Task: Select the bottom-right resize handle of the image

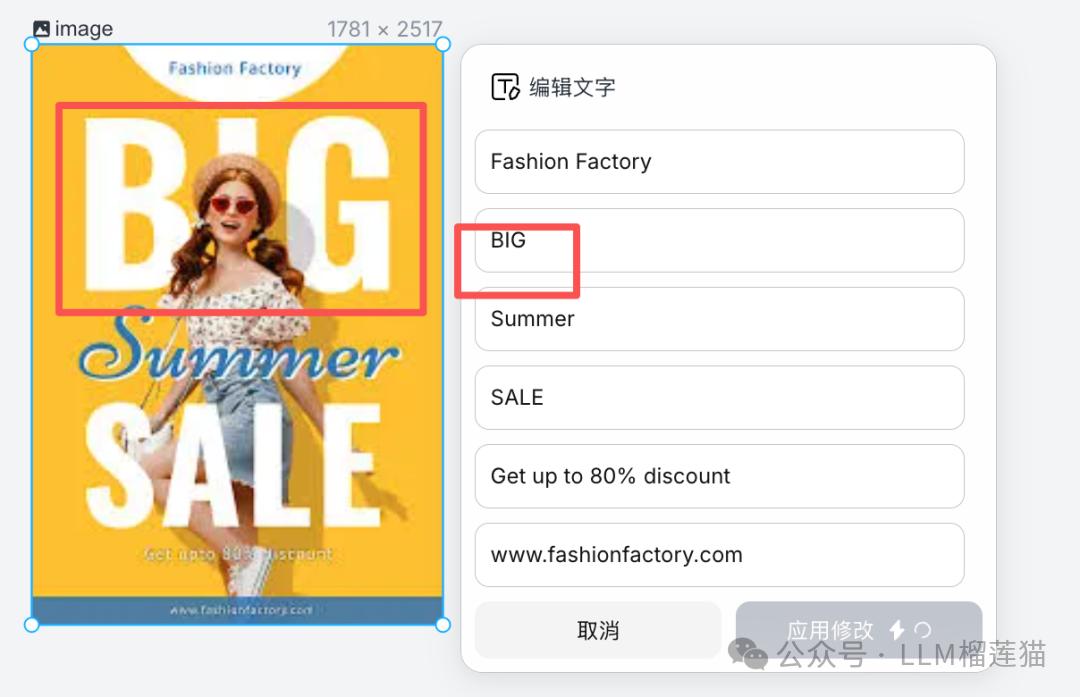Action: pyautogui.click(x=443, y=625)
